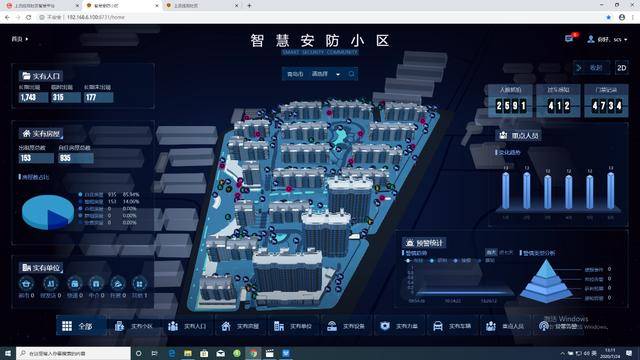Viewport: 640px width, 360px height.
Task: Open Chrome's three-dot menu
Action: tap(633, 17)
